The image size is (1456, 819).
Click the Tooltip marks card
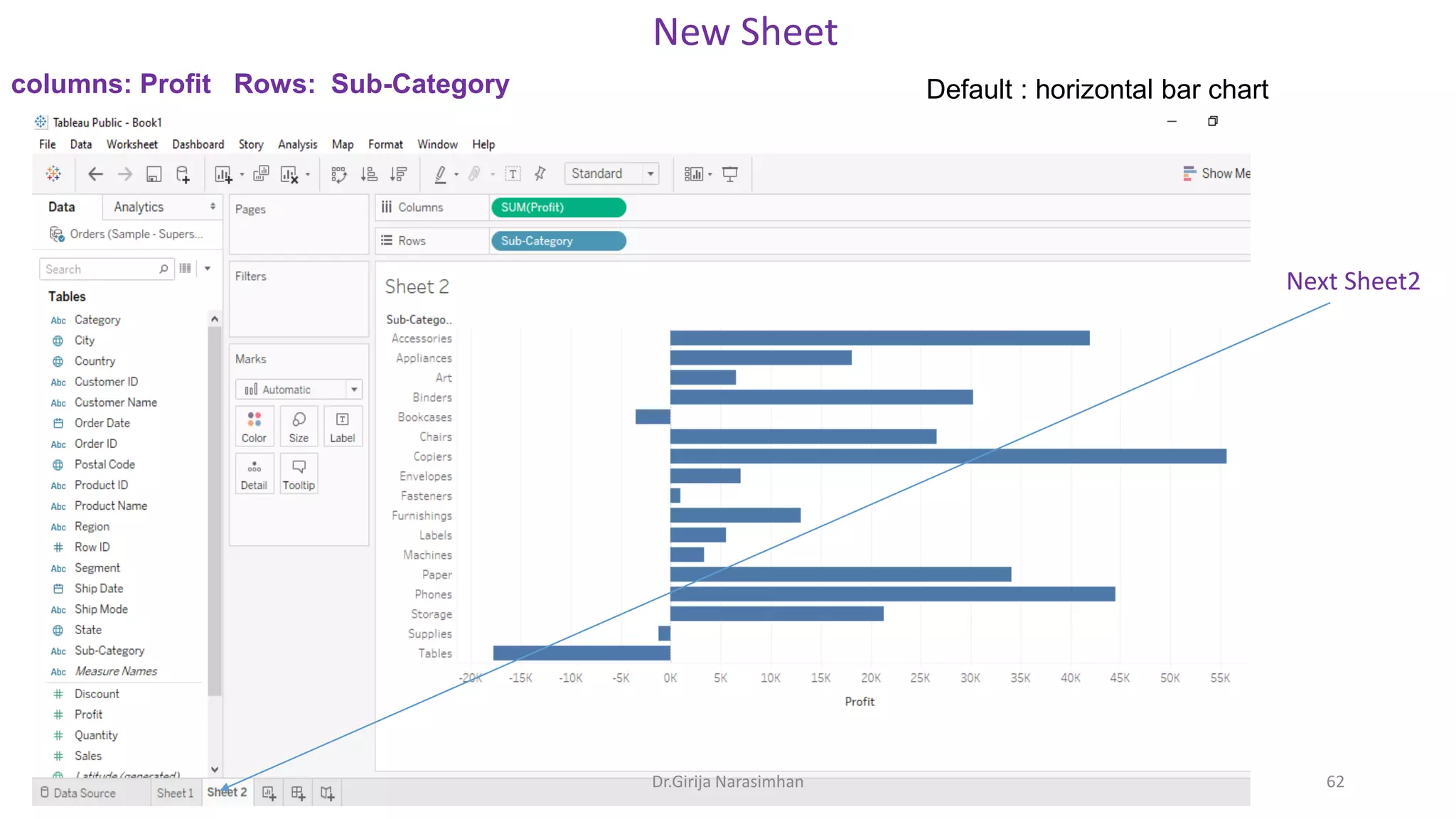pos(299,474)
